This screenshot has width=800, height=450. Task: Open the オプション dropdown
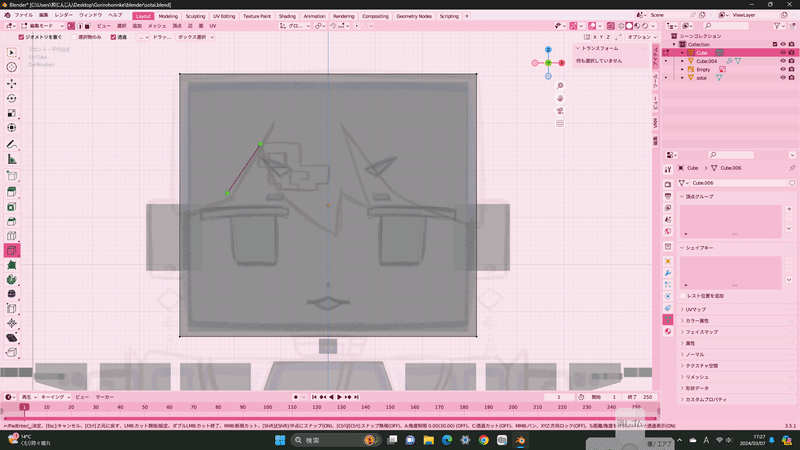[642, 37]
